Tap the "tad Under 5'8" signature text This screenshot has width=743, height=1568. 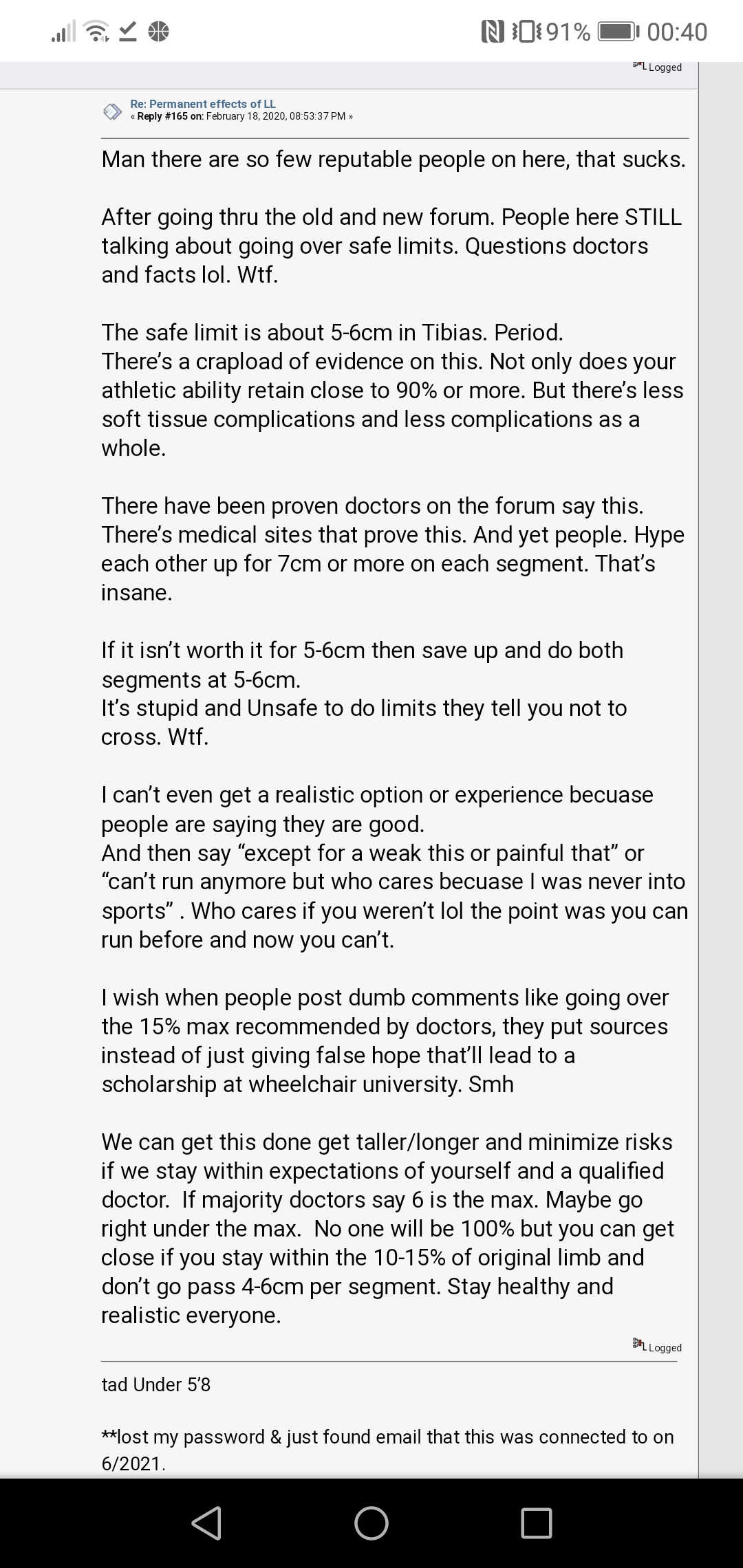(156, 1384)
